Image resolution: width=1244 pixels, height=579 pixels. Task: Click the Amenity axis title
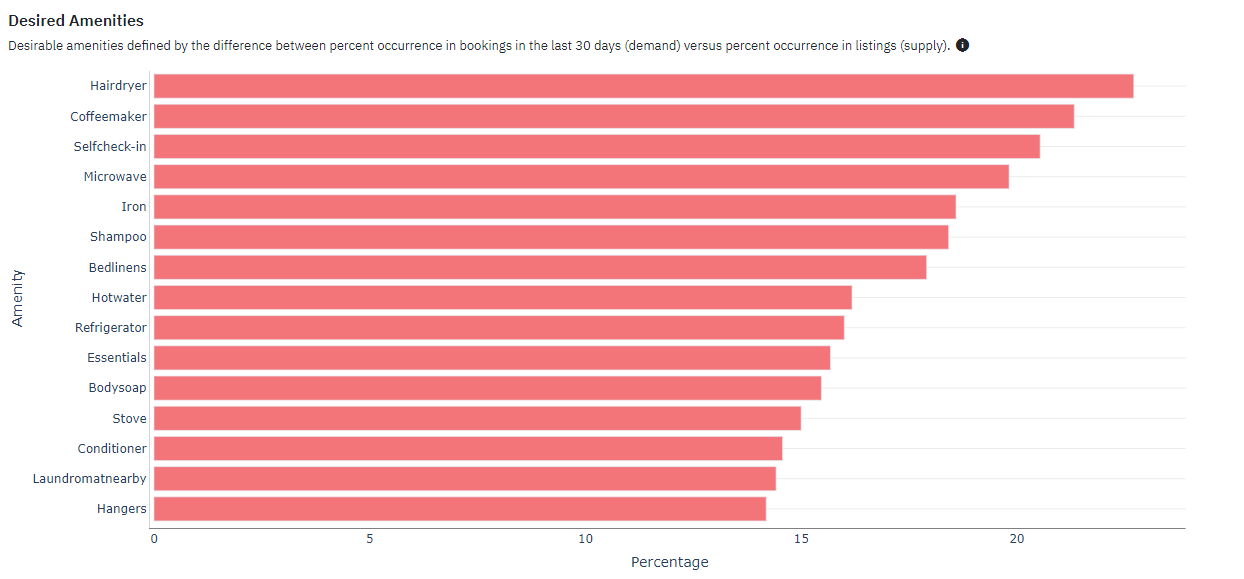17,297
